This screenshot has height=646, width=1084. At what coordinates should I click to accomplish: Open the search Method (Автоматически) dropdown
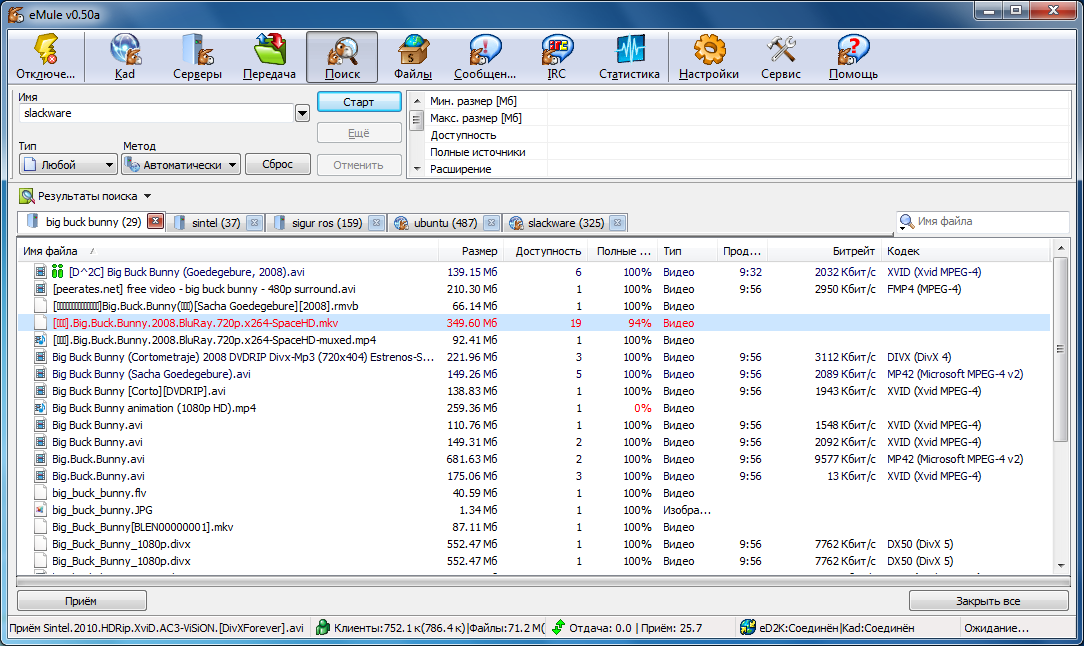pyautogui.click(x=181, y=165)
